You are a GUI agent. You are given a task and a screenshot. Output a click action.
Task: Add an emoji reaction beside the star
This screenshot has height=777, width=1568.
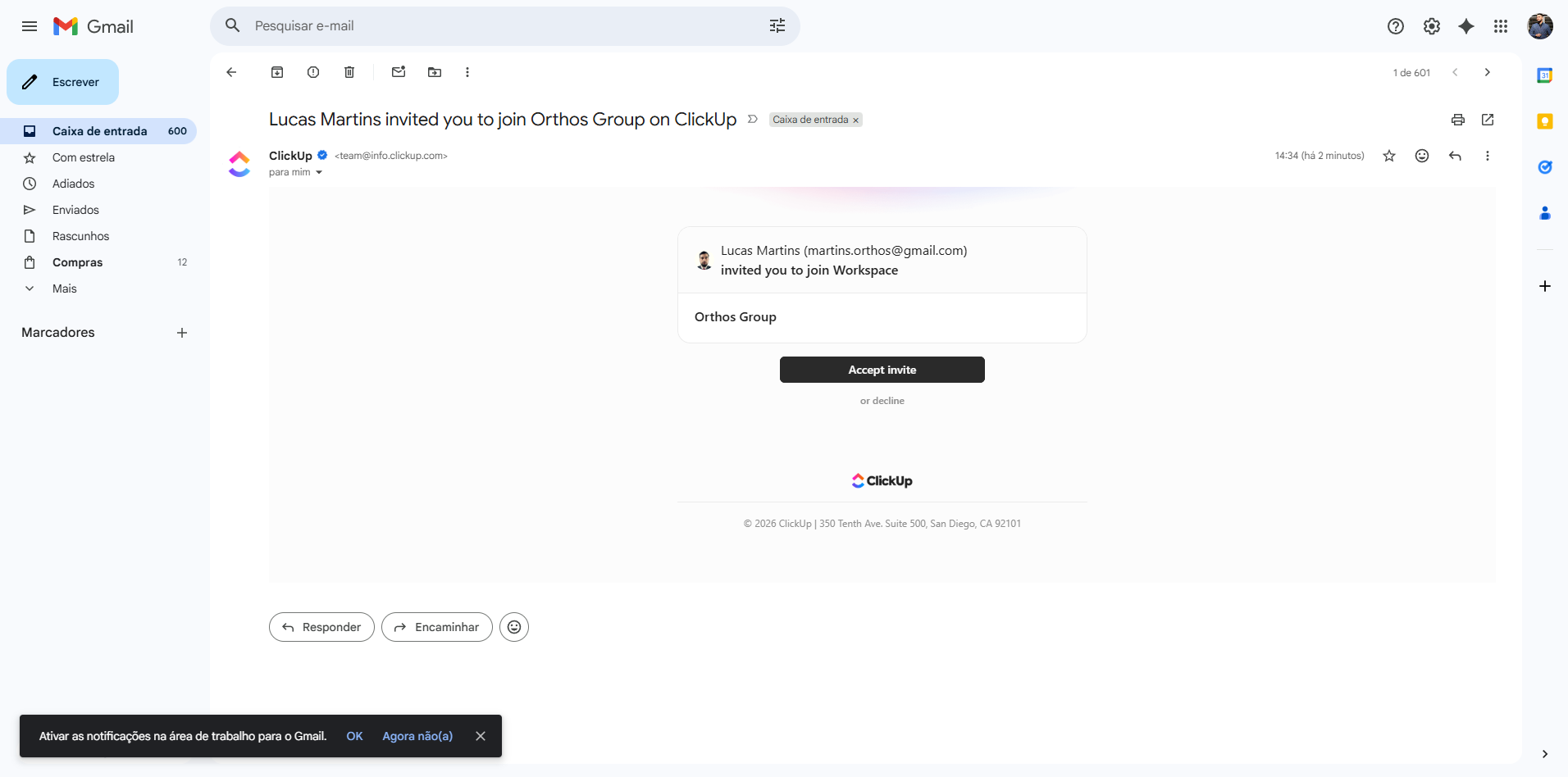(x=1422, y=156)
